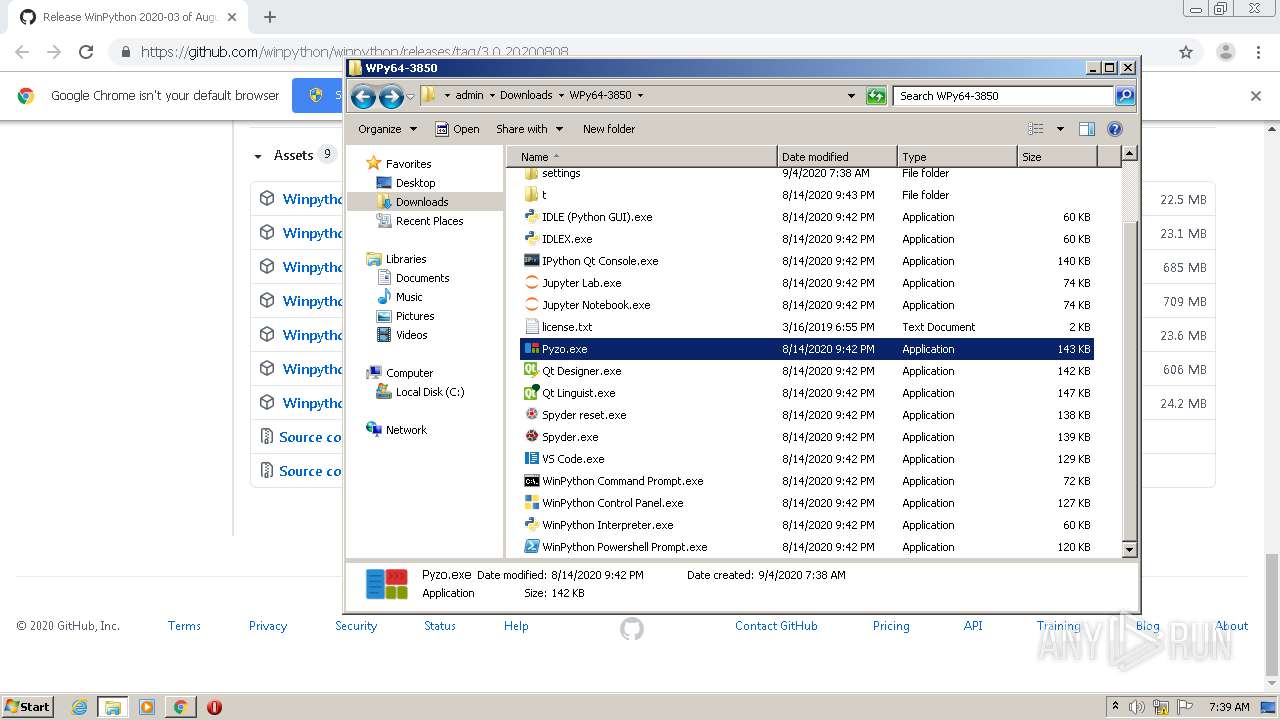The height and width of the screenshot is (720, 1280).
Task: Select IPython Qt Console.exe icon
Action: tap(532, 261)
